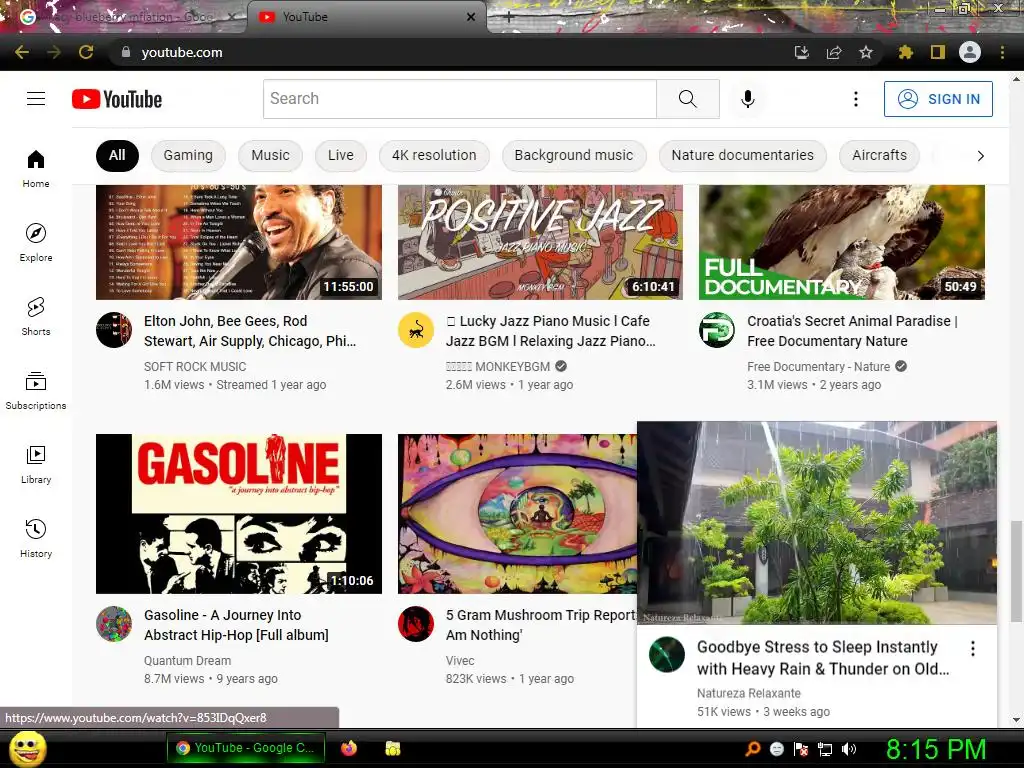The image size is (1024, 768).
Task: Click YouTube - Google Chrome taskbar item
Action: click(246, 748)
